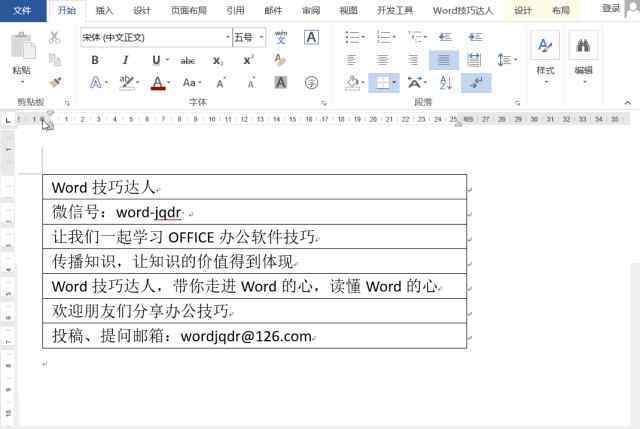Open the phonetic guide (wén) tool

pyautogui.click(x=280, y=38)
